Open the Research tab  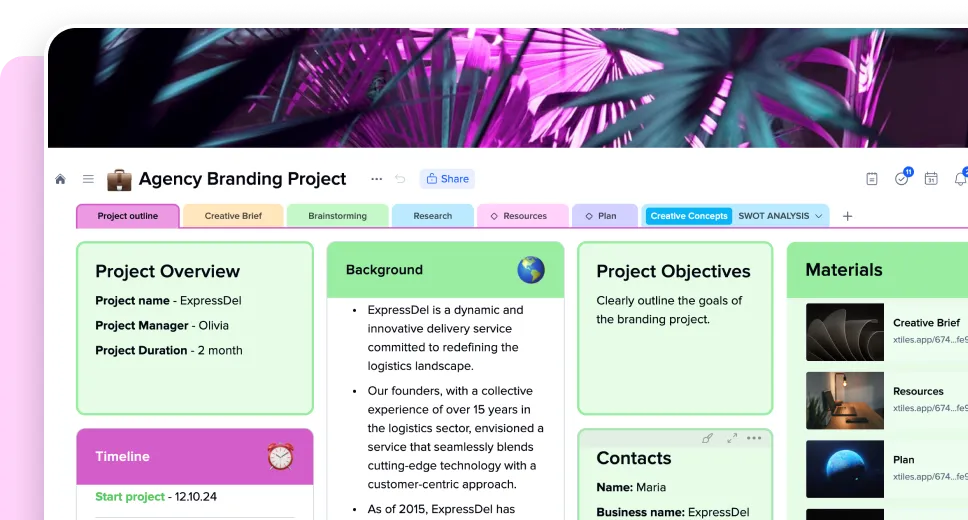click(433, 216)
